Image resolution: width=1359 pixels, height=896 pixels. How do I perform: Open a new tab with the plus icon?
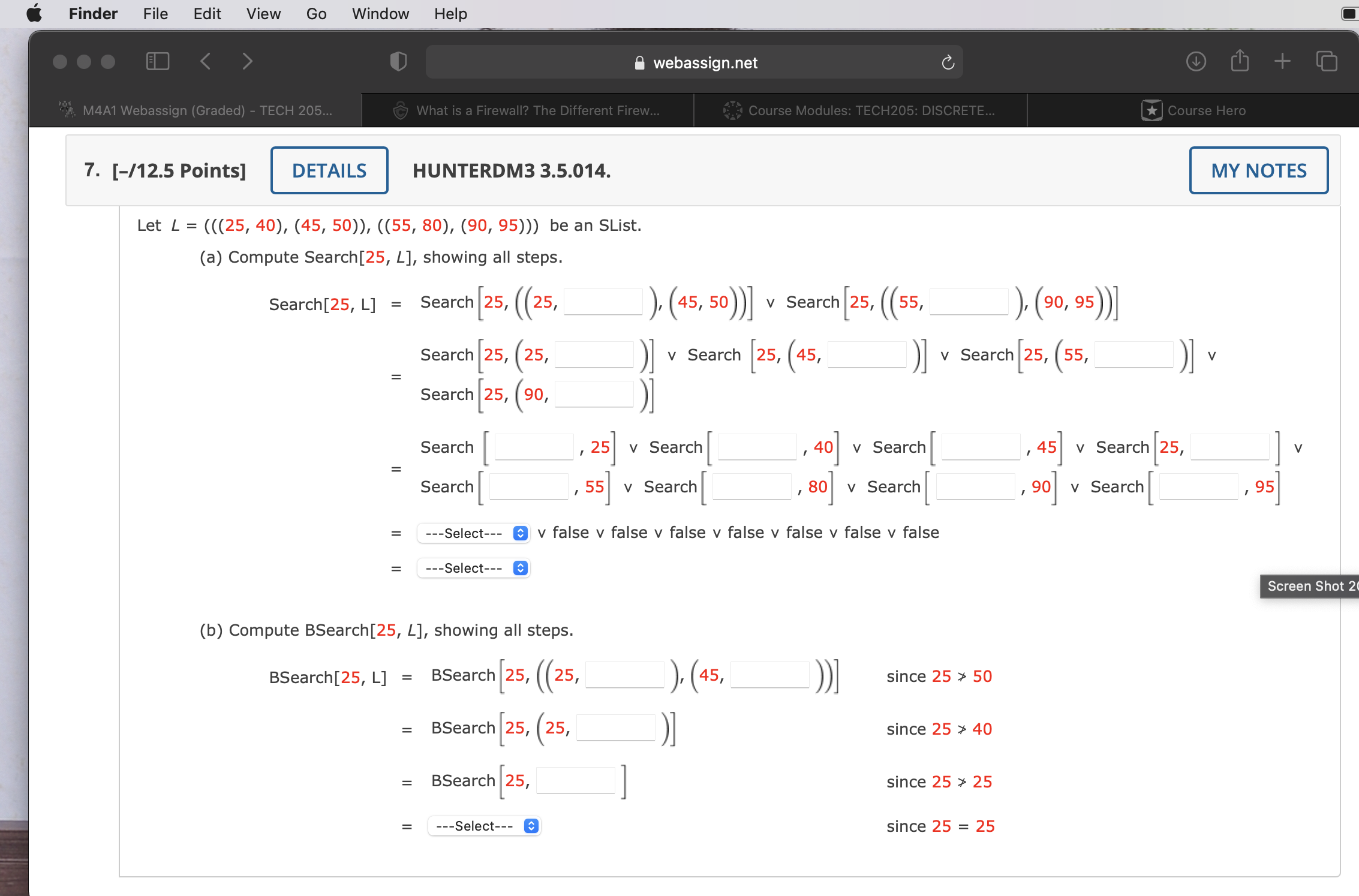click(1282, 61)
